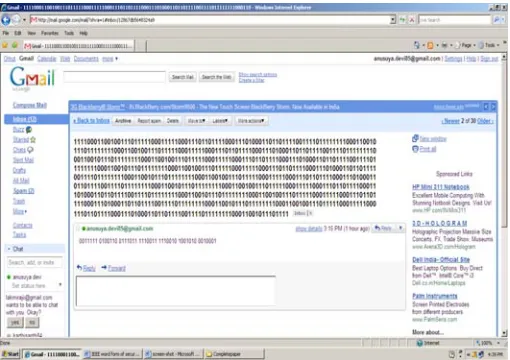Image resolution: width=510 pixels, height=360 pixels.
Task: Open the Tools dropdown in IE command bar
Action: [x=489, y=45]
